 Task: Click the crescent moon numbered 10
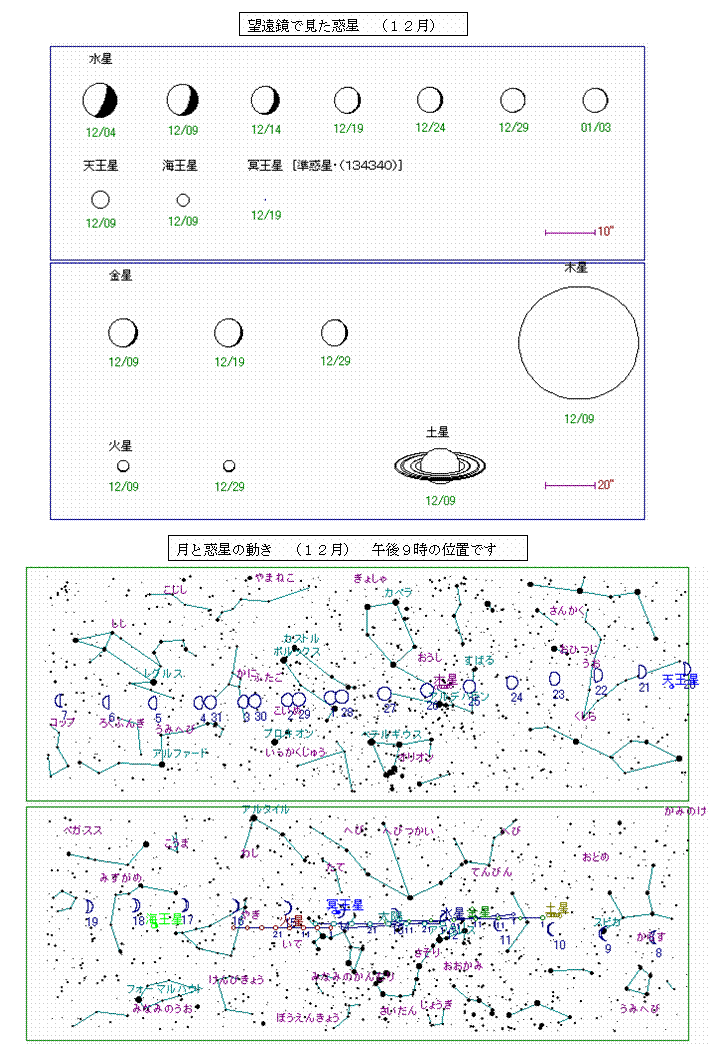pyautogui.click(x=551, y=929)
